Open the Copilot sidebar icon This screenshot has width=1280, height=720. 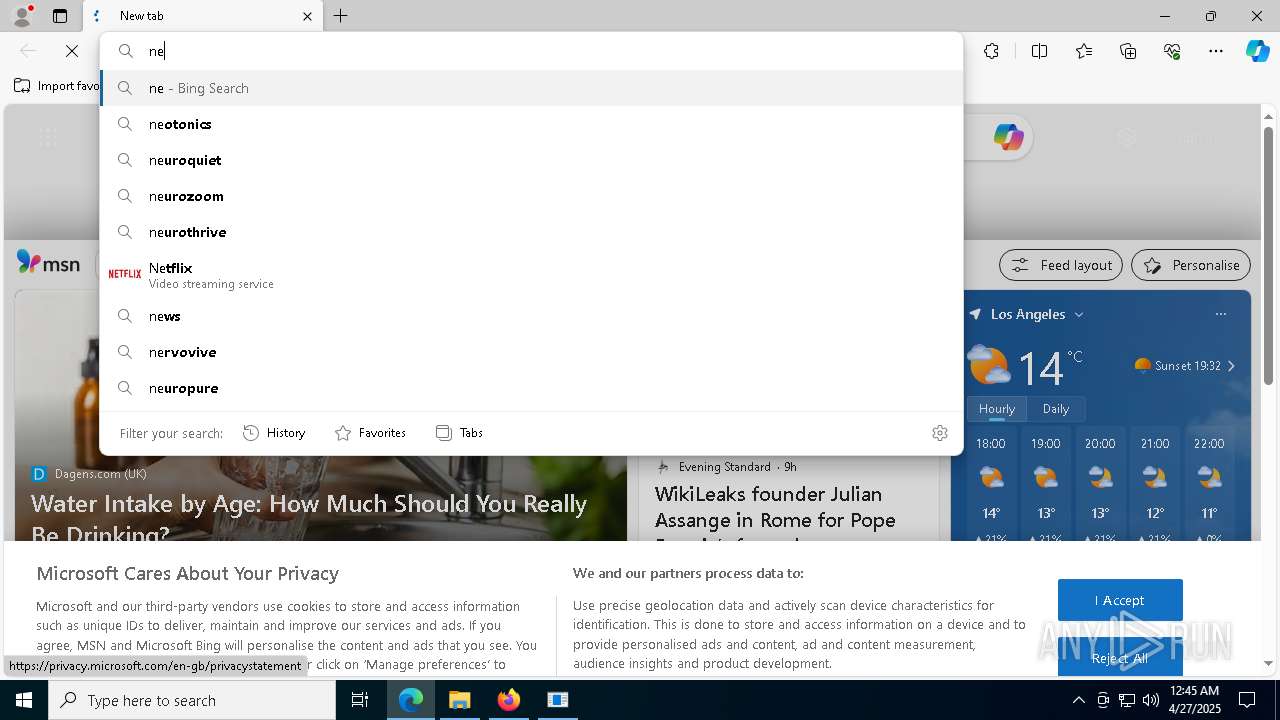pos(1257,51)
